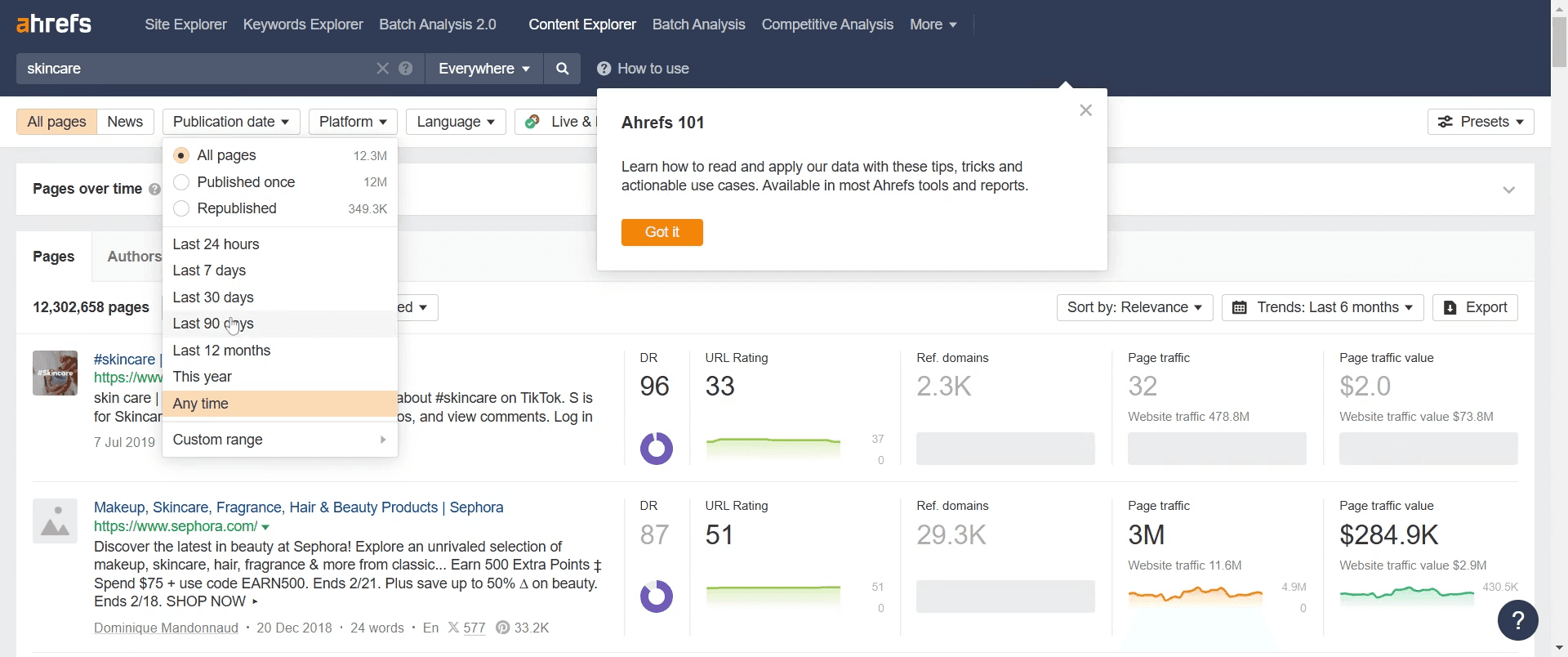This screenshot has height=657, width=1568.
Task: Open search field help question mark
Action: (406, 69)
